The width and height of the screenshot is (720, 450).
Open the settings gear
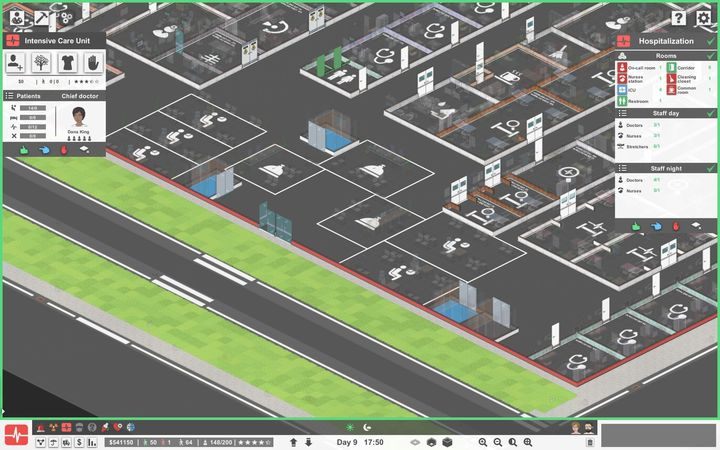coord(704,18)
